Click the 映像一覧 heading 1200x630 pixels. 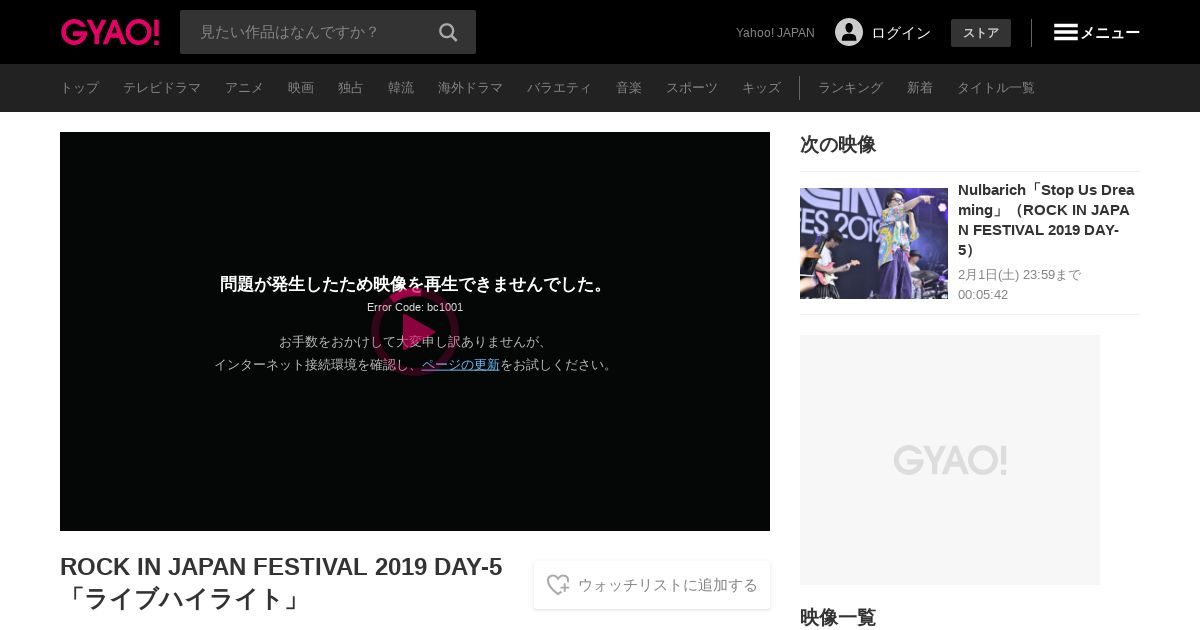click(838, 617)
